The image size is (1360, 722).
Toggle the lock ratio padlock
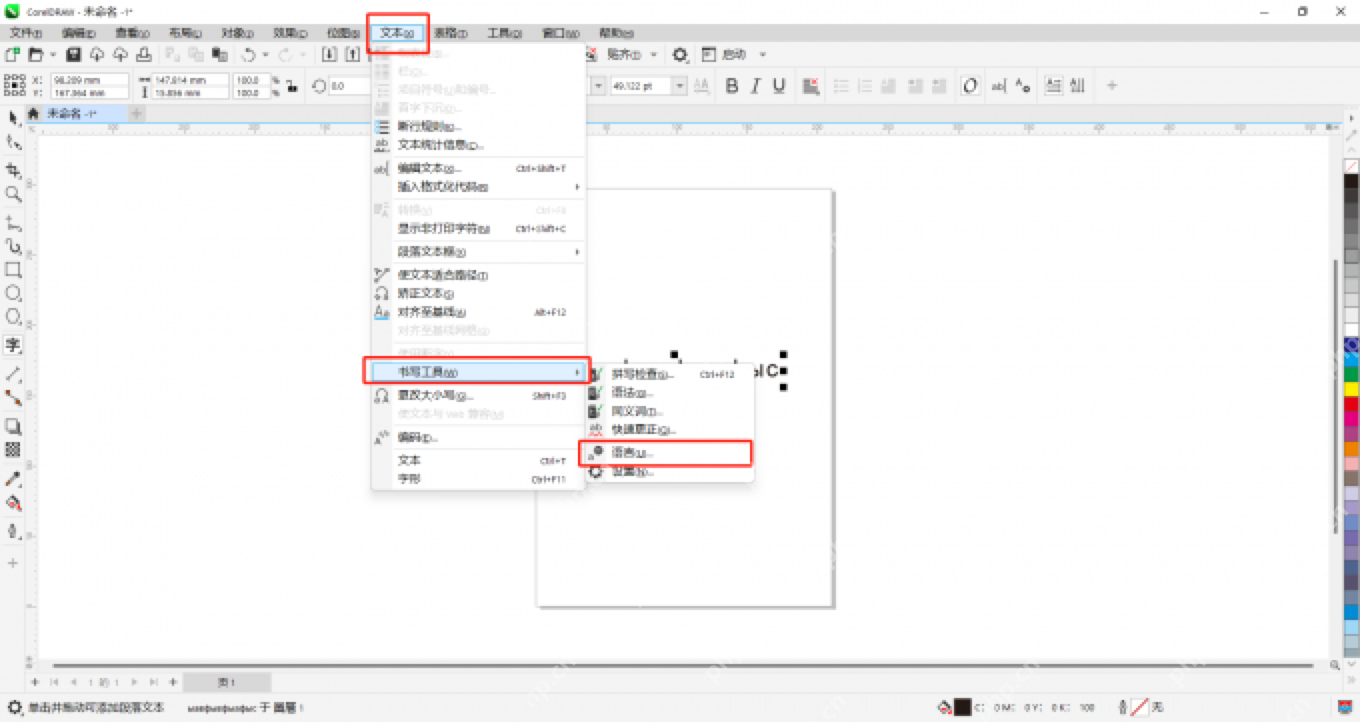click(x=291, y=86)
